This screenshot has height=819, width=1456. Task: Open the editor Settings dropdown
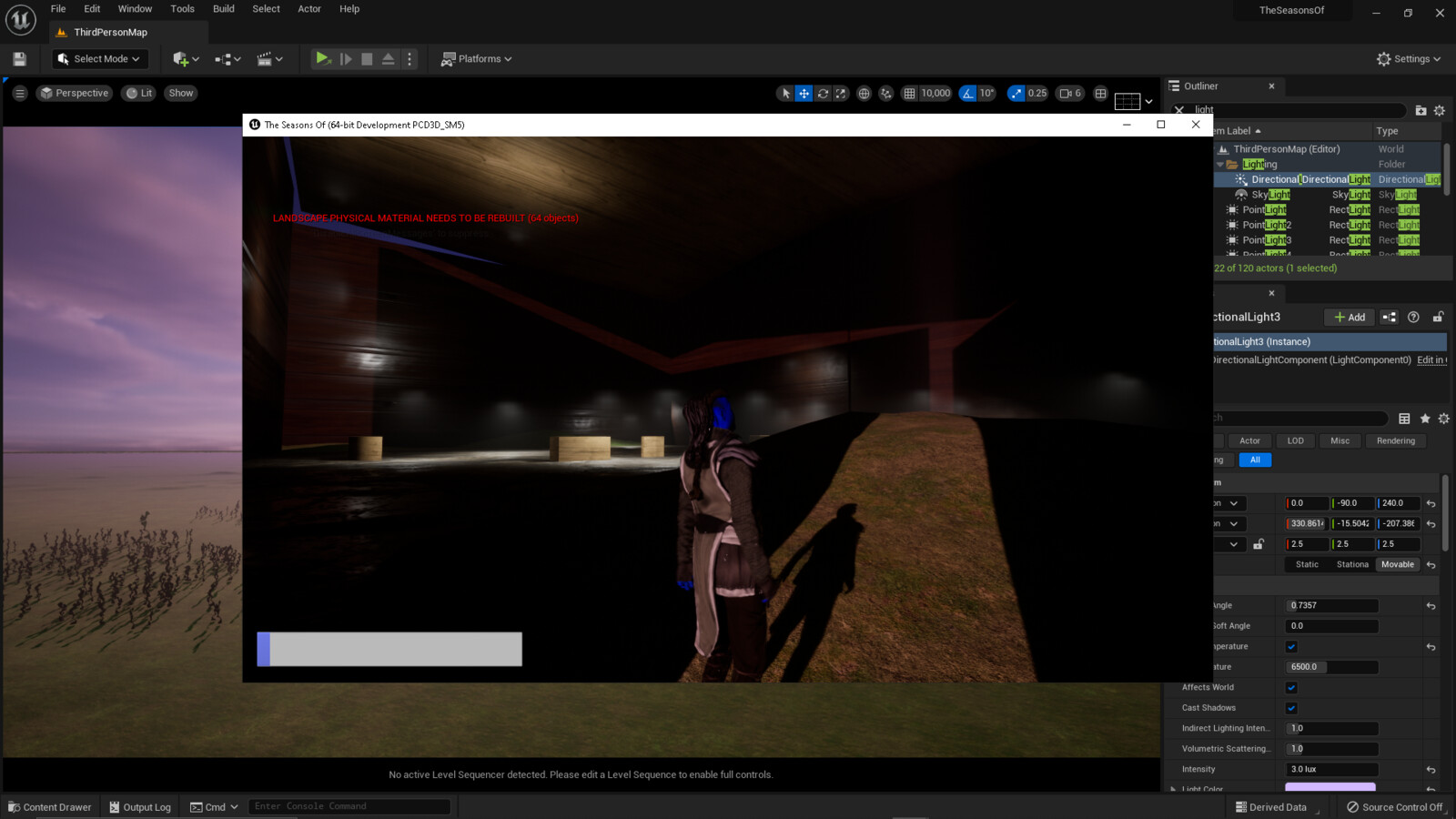click(1409, 59)
